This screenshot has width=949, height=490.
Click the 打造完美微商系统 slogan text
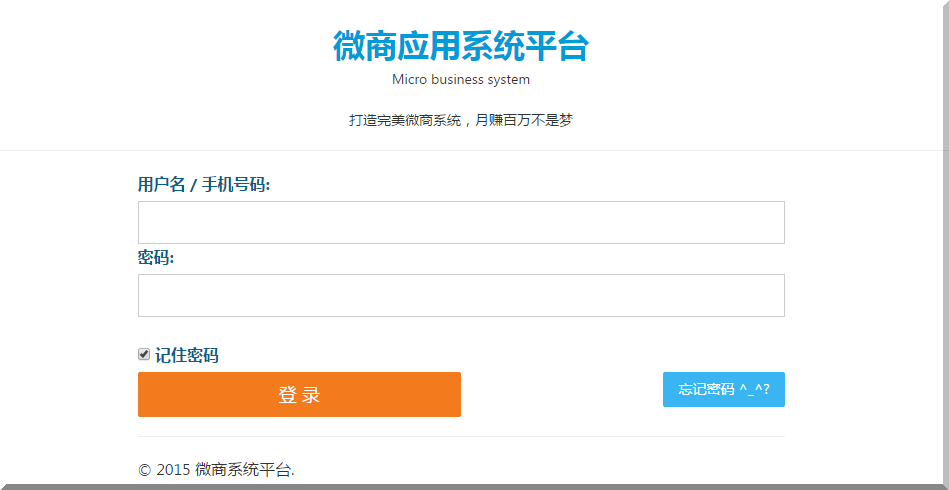click(x=404, y=120)
